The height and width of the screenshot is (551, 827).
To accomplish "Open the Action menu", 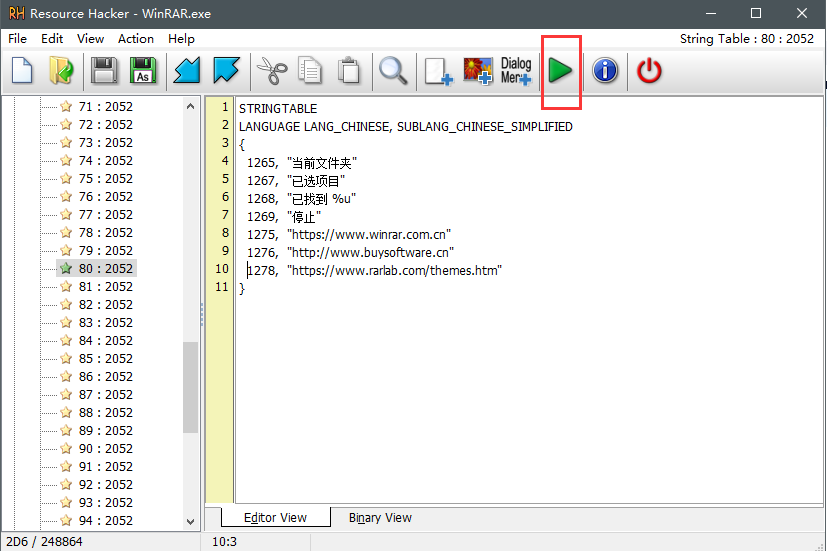I will (x=136, y=39).
